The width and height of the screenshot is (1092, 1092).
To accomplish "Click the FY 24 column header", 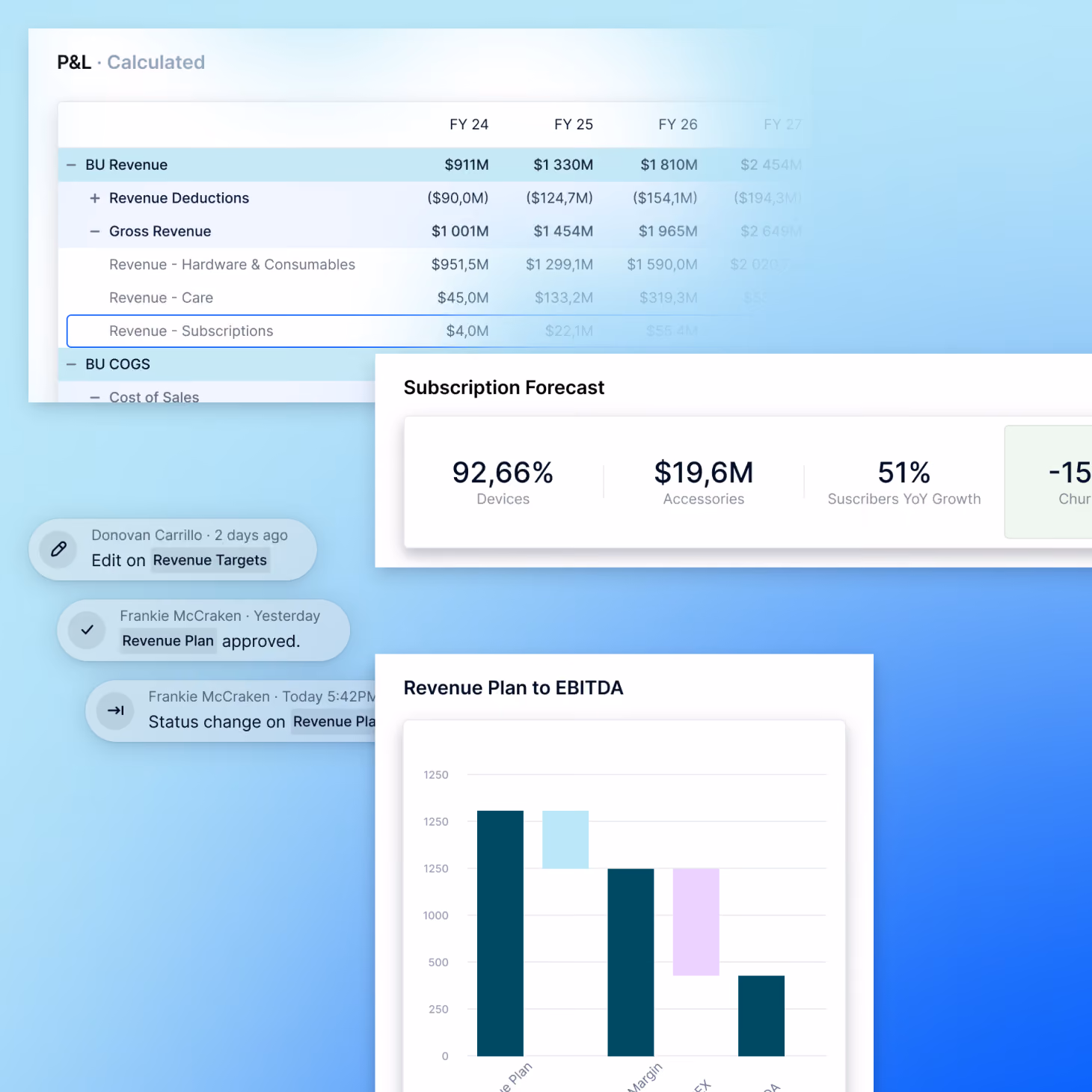I will pyautogui.click(x=469, y=124).
